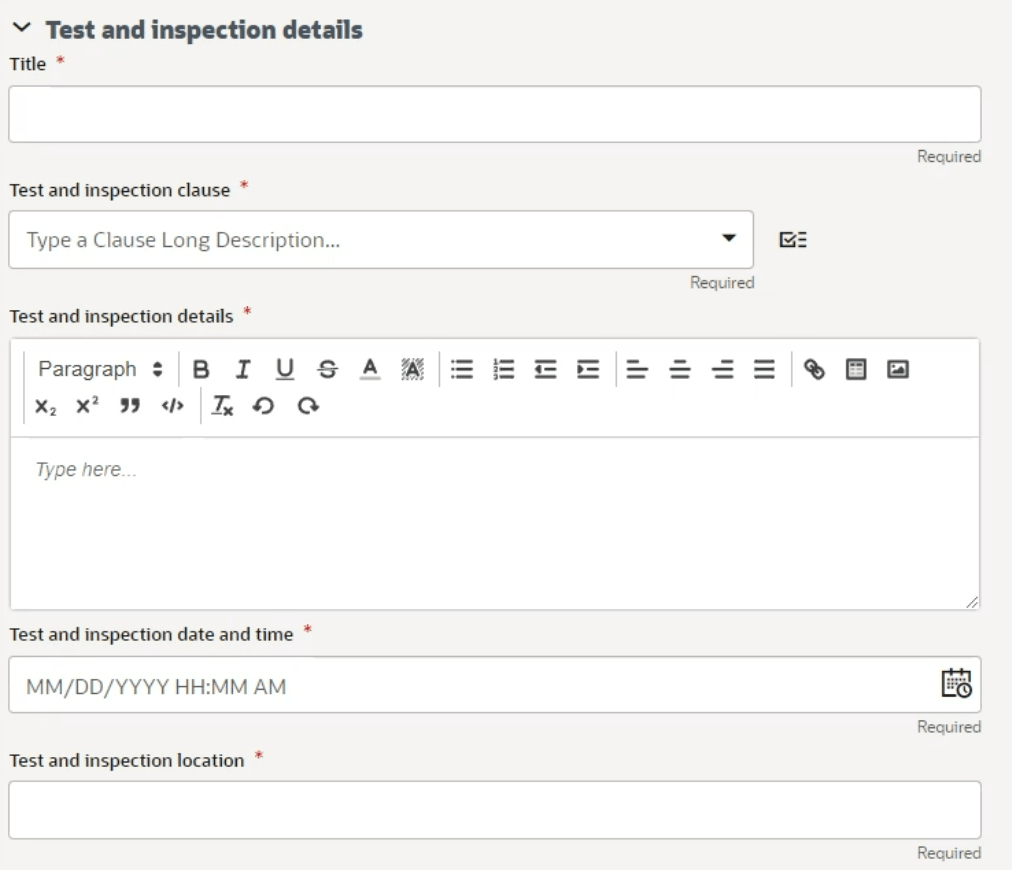Viewport: 1012px width, 870px height.
Task: Collapse the Test and inspection details section
Action: click(22, 26)
